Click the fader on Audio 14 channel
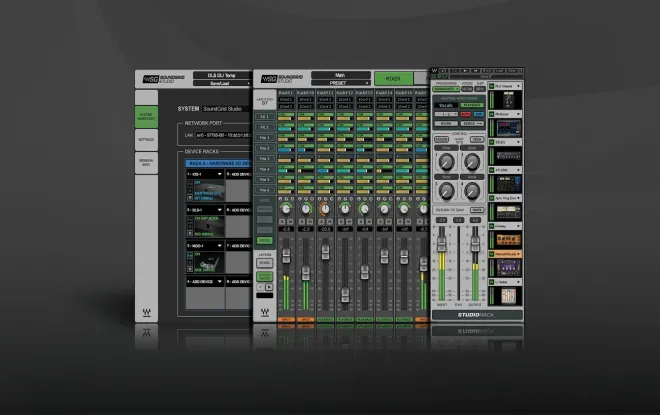The width and height of the screenshot is (660, 415). pyautogui.click(x=384, y=256)
